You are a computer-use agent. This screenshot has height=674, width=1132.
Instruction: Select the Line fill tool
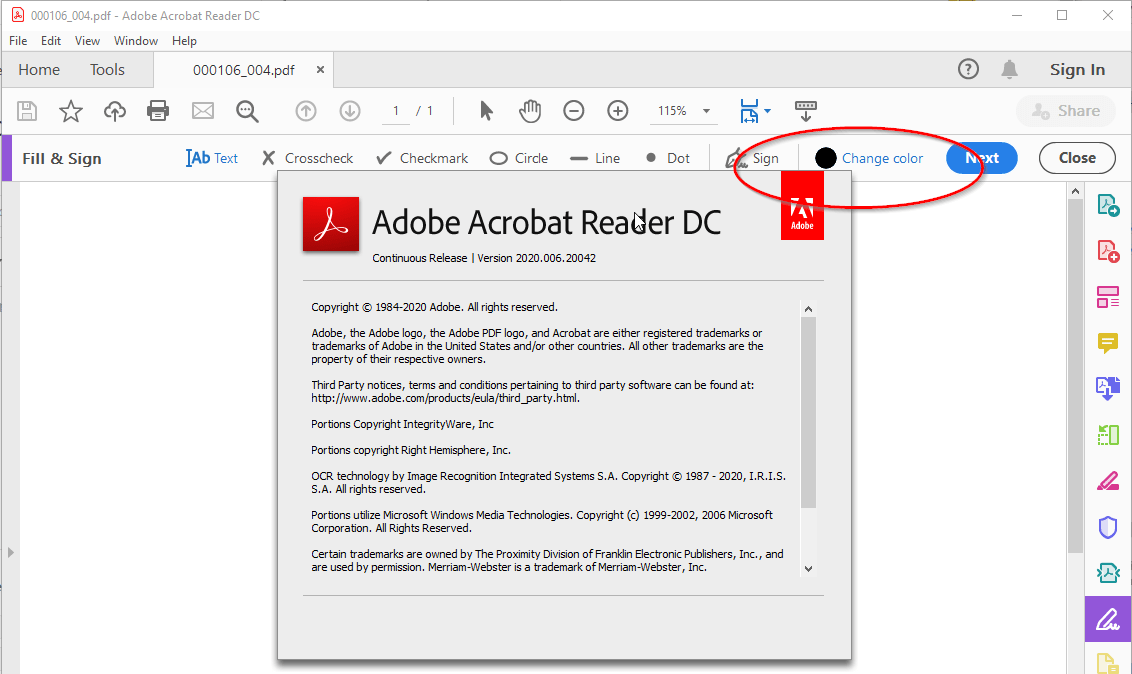point(595,158)
